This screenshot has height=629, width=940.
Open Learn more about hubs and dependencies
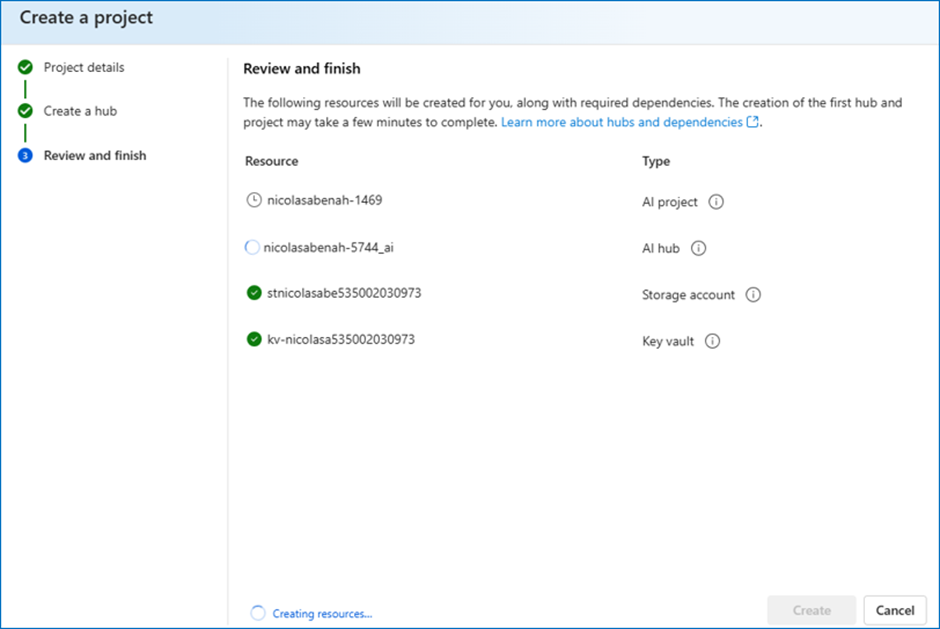pyautogui.click(x=622, y=122)
